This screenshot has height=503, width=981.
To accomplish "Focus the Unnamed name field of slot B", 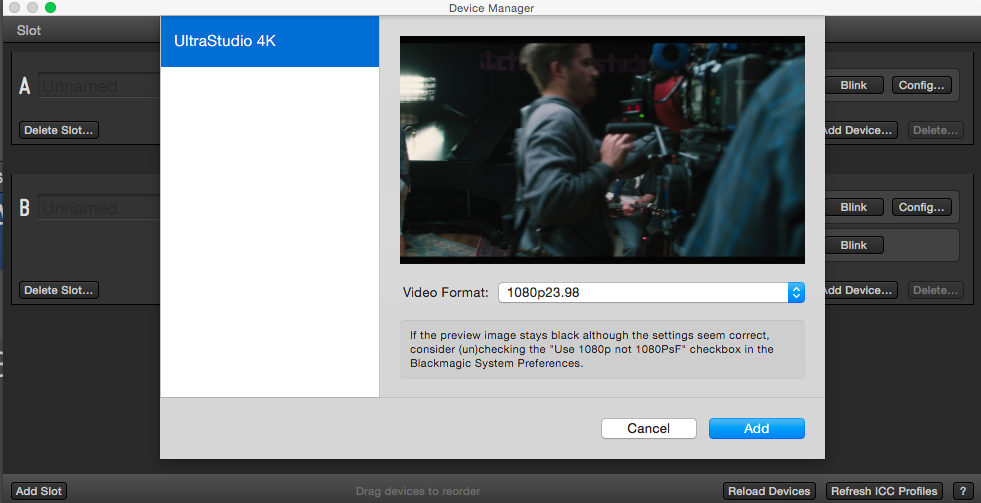I will (x=98, y=208).
